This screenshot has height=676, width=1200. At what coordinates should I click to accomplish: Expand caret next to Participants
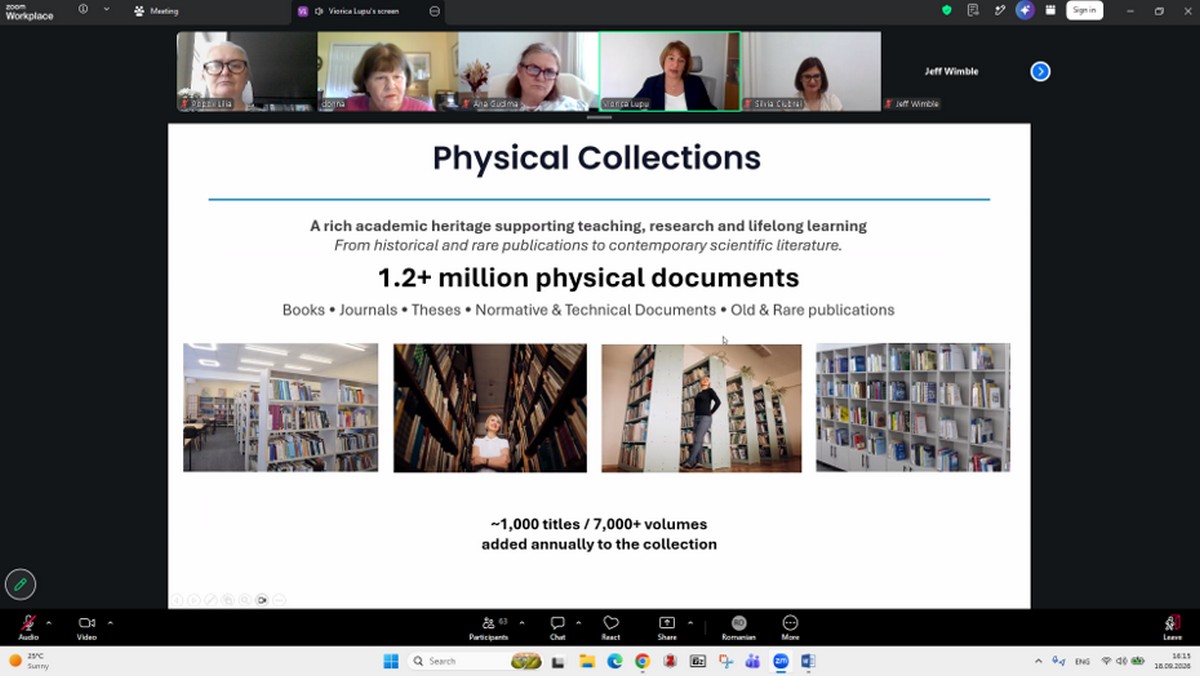click(x=521, y=622)
